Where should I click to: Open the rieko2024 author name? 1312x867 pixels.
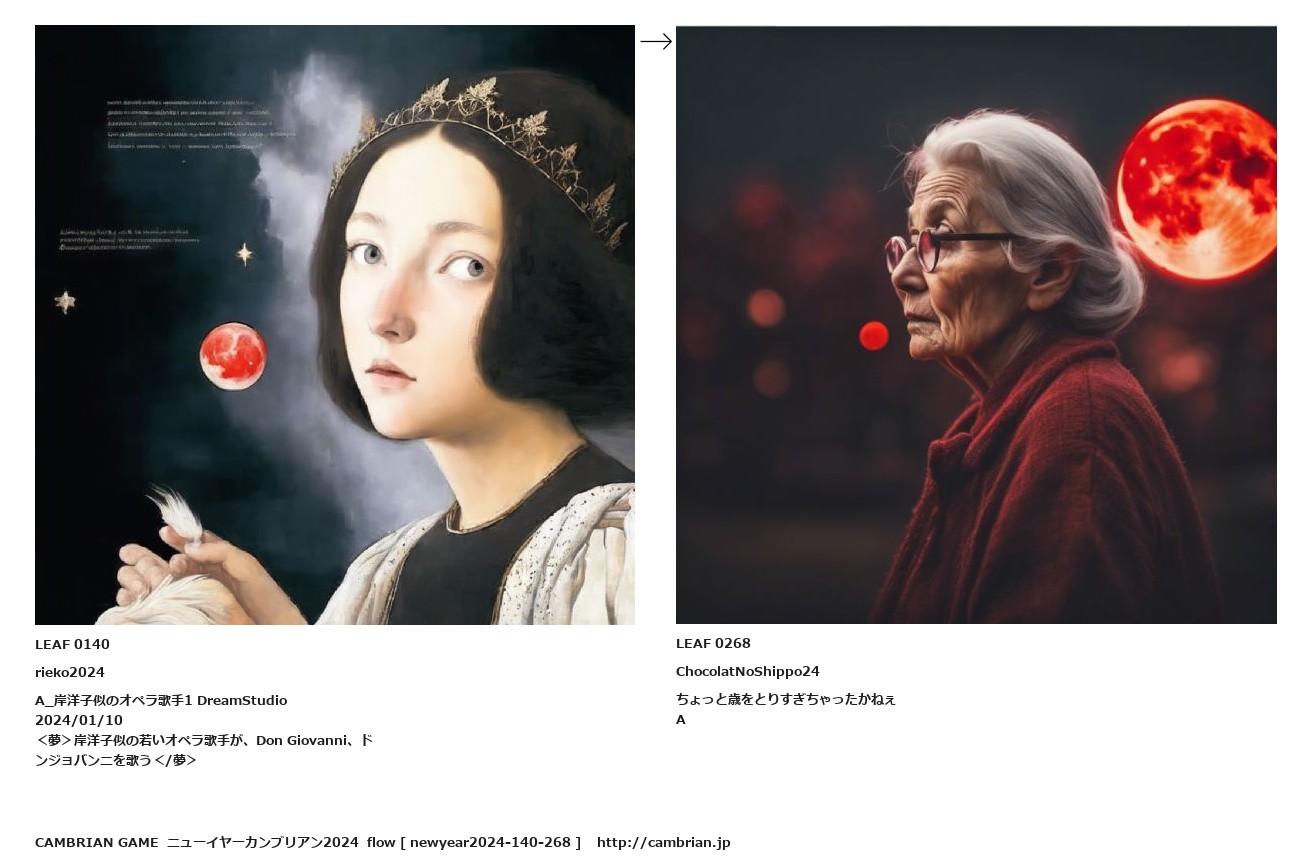pos(70,672)
